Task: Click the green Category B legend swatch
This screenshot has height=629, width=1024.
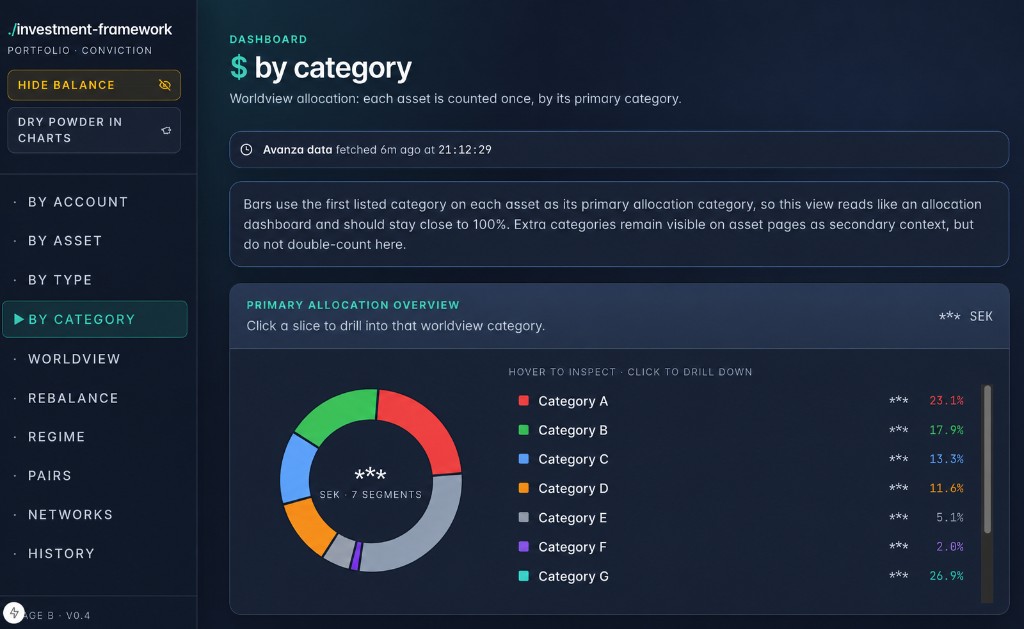Action: (x=523, y=430)
